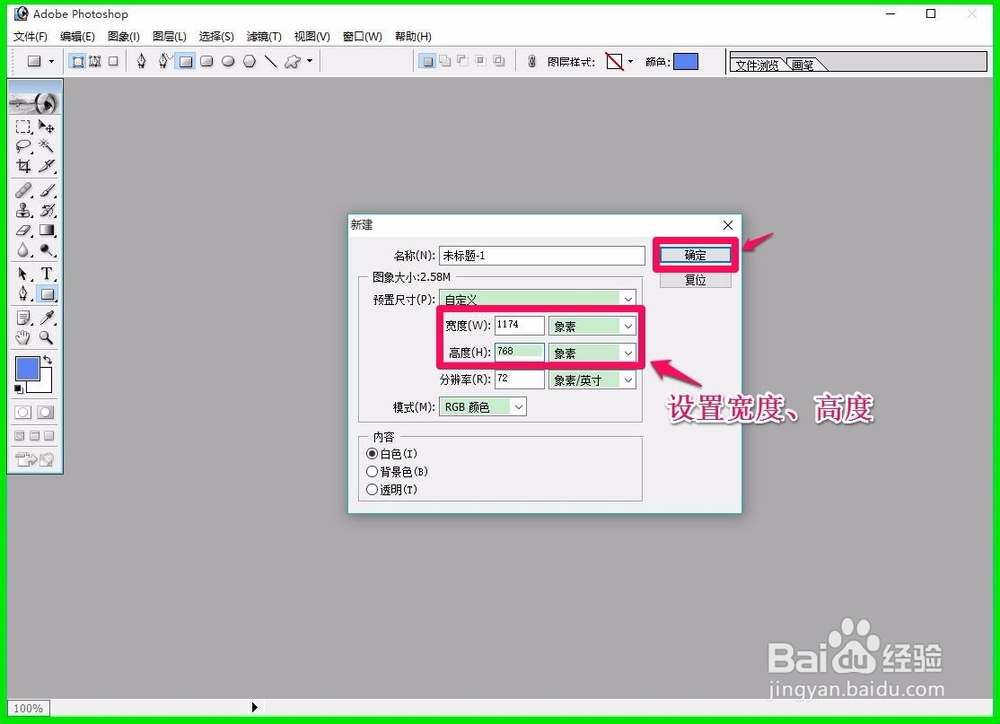Select background color content radio button

point(372,471)
